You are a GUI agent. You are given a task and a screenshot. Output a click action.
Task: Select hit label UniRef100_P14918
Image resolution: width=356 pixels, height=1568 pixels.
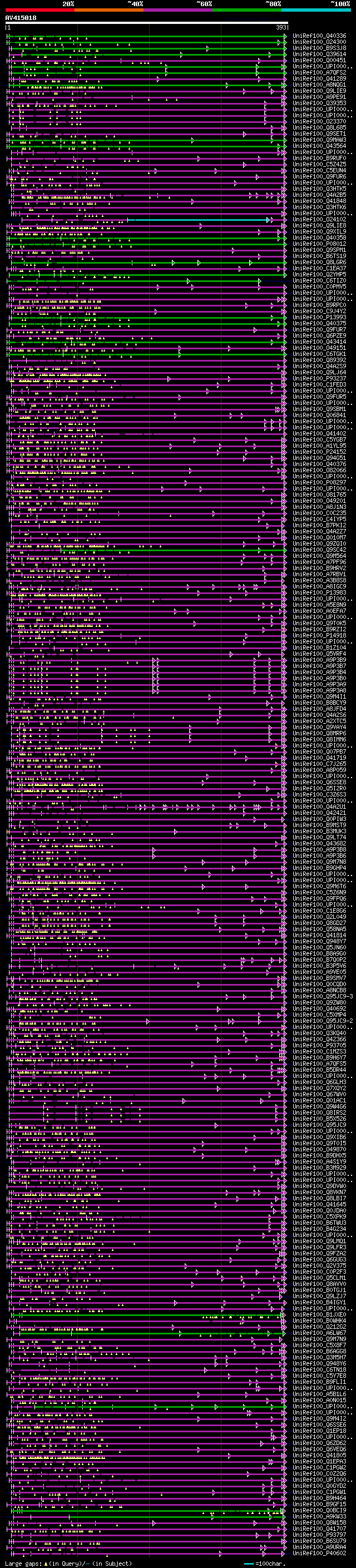click(319, 635)
